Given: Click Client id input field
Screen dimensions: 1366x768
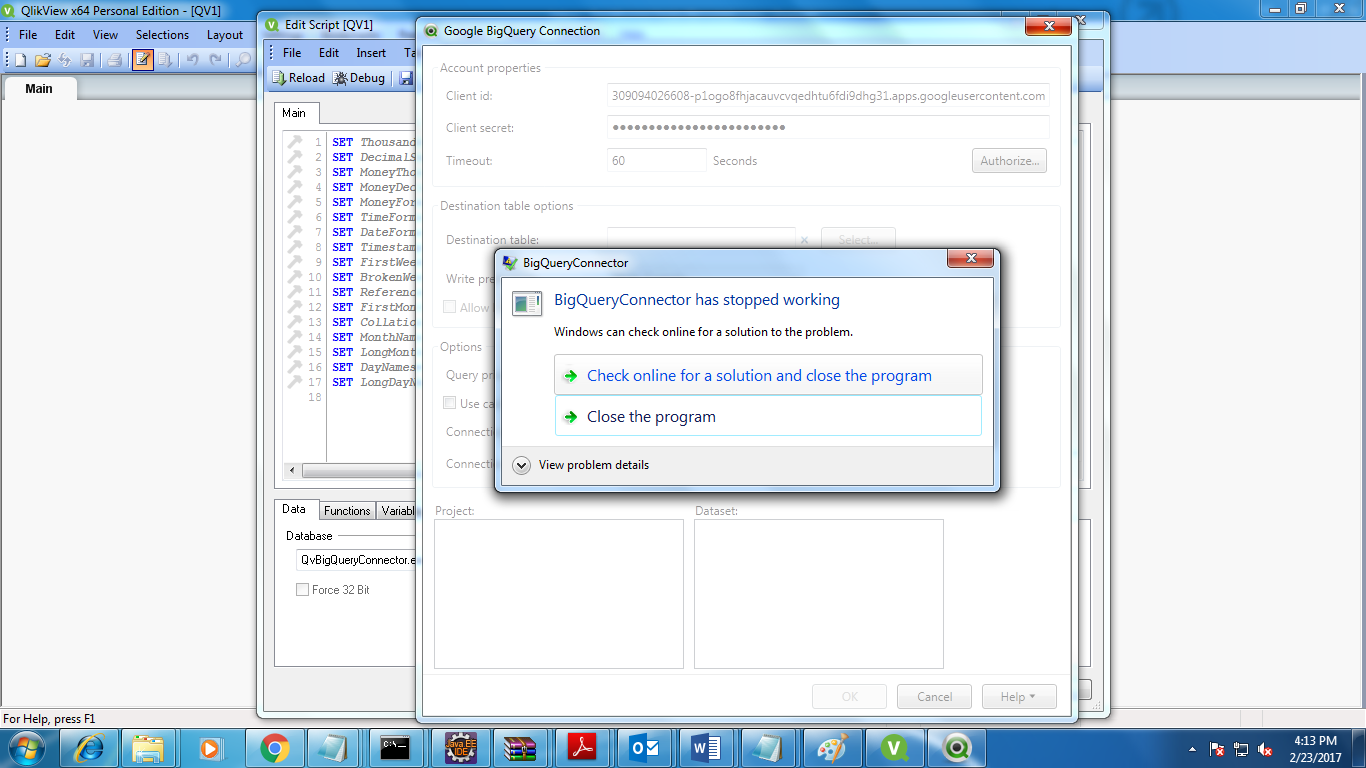Looking at the screenshot, I should pyautogui.click(x=828, y=96).
